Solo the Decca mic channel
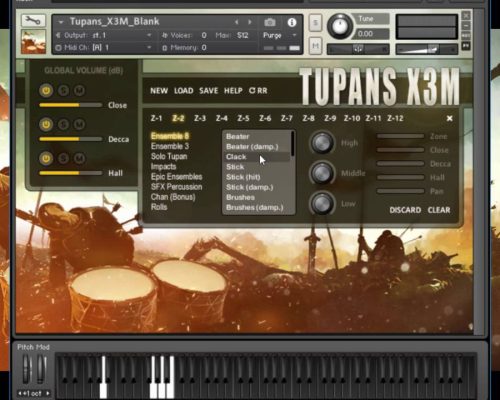 64,124
